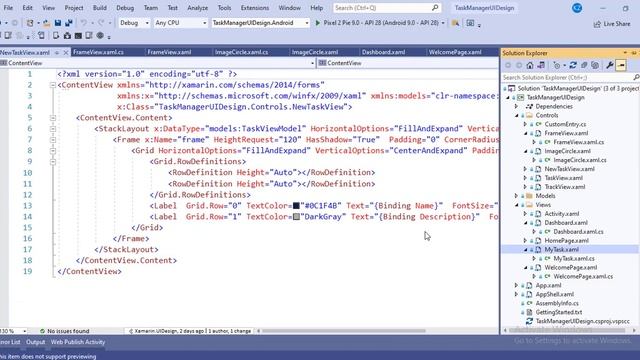
Task: Select NewTaskView.xaml in Solution Explorer
Action: coord(569,169)
